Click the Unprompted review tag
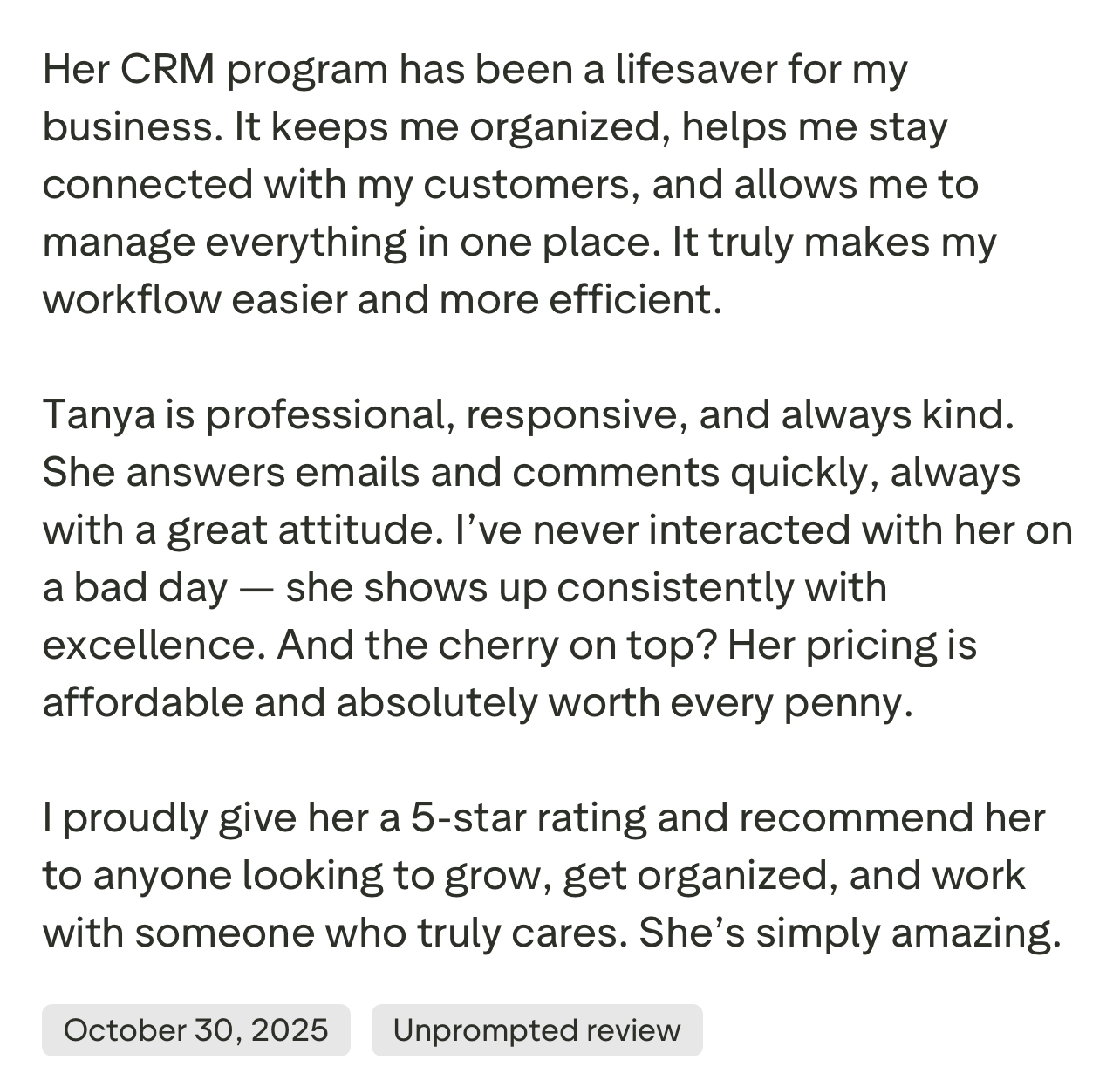Screen dimensions: 1120x1087 click(x=536, y=1030)
